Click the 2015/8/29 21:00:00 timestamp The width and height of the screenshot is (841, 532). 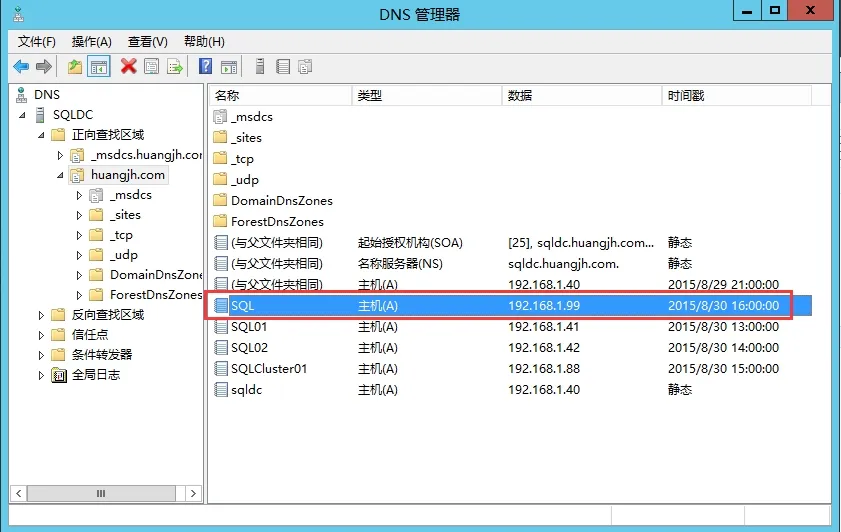pyautogui.click(x=723, y=284)
